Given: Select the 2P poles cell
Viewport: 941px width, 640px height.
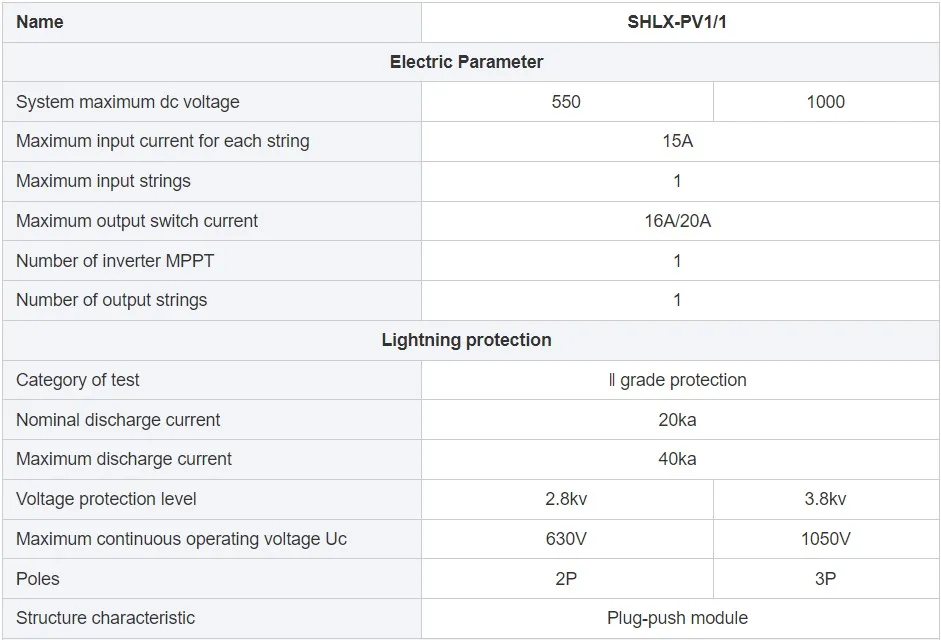Looking at the screenshot, I should pos(566,579).
